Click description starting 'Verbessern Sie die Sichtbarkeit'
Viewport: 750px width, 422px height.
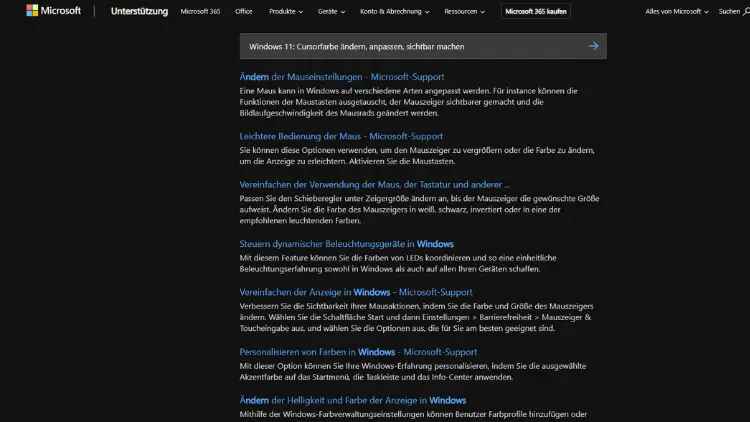coord(416,317)
